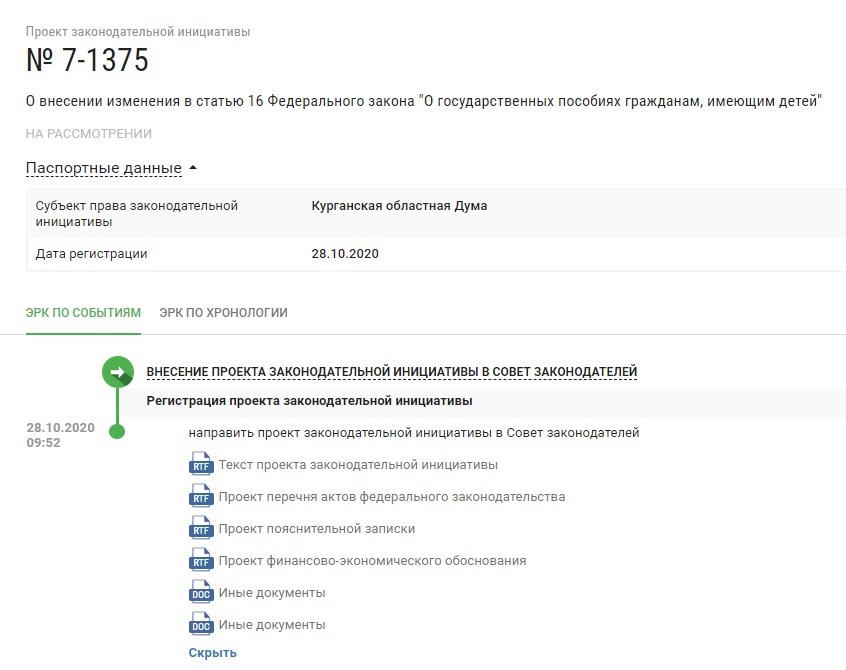This screenshot has width=846, height=670.
Task: Open RTF icon for Текст проекта законодательной инициативы
Action: coord(201,463)
